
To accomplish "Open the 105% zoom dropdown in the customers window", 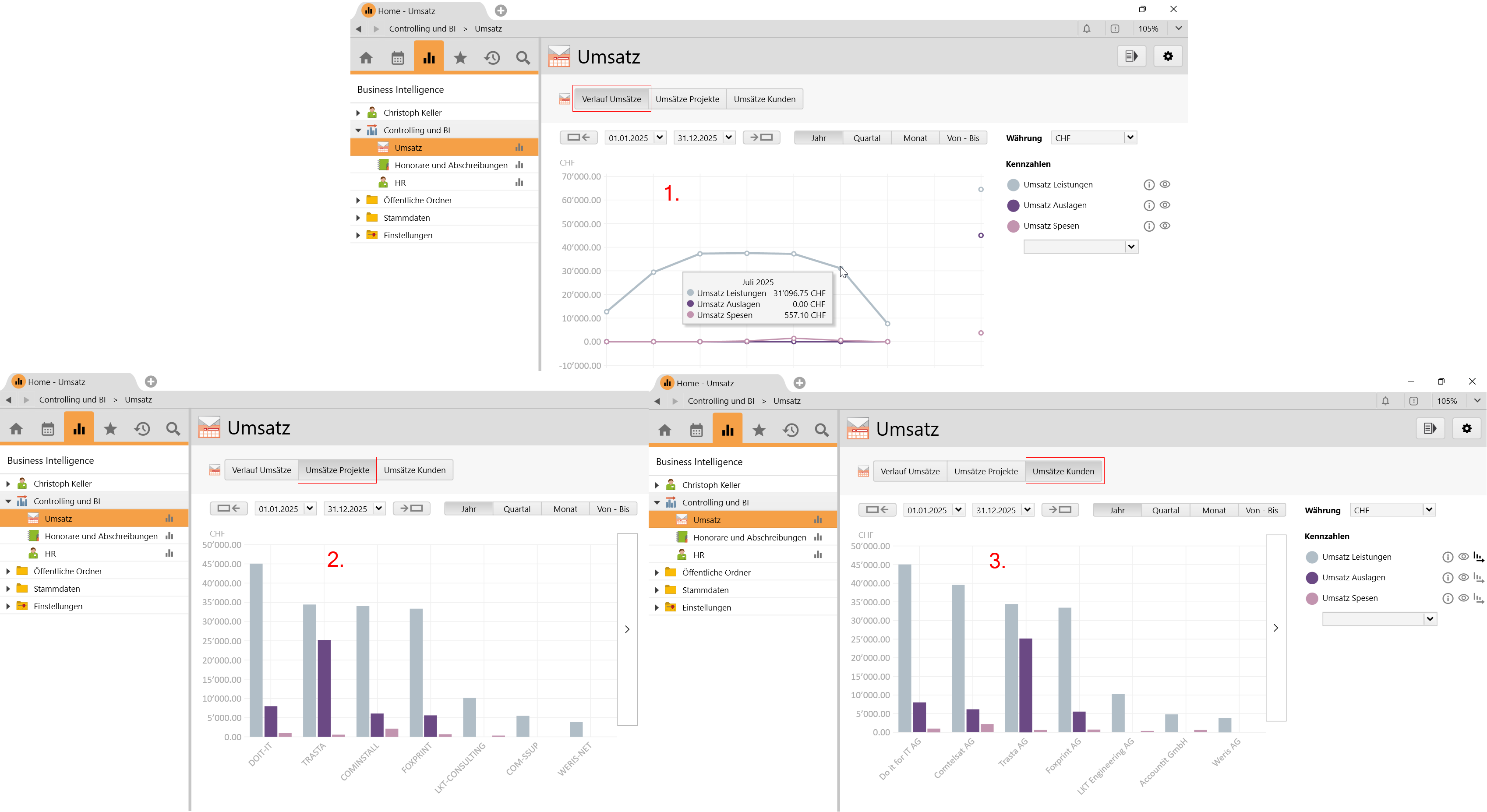I will (x=1476, y=400).
